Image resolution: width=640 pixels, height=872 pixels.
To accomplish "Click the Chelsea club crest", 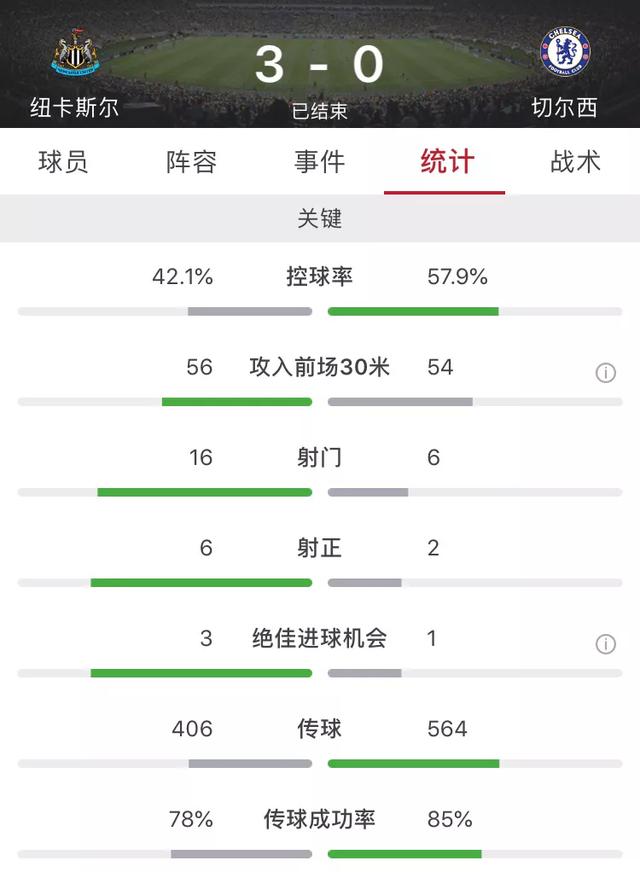I will (x=565, y=53).
